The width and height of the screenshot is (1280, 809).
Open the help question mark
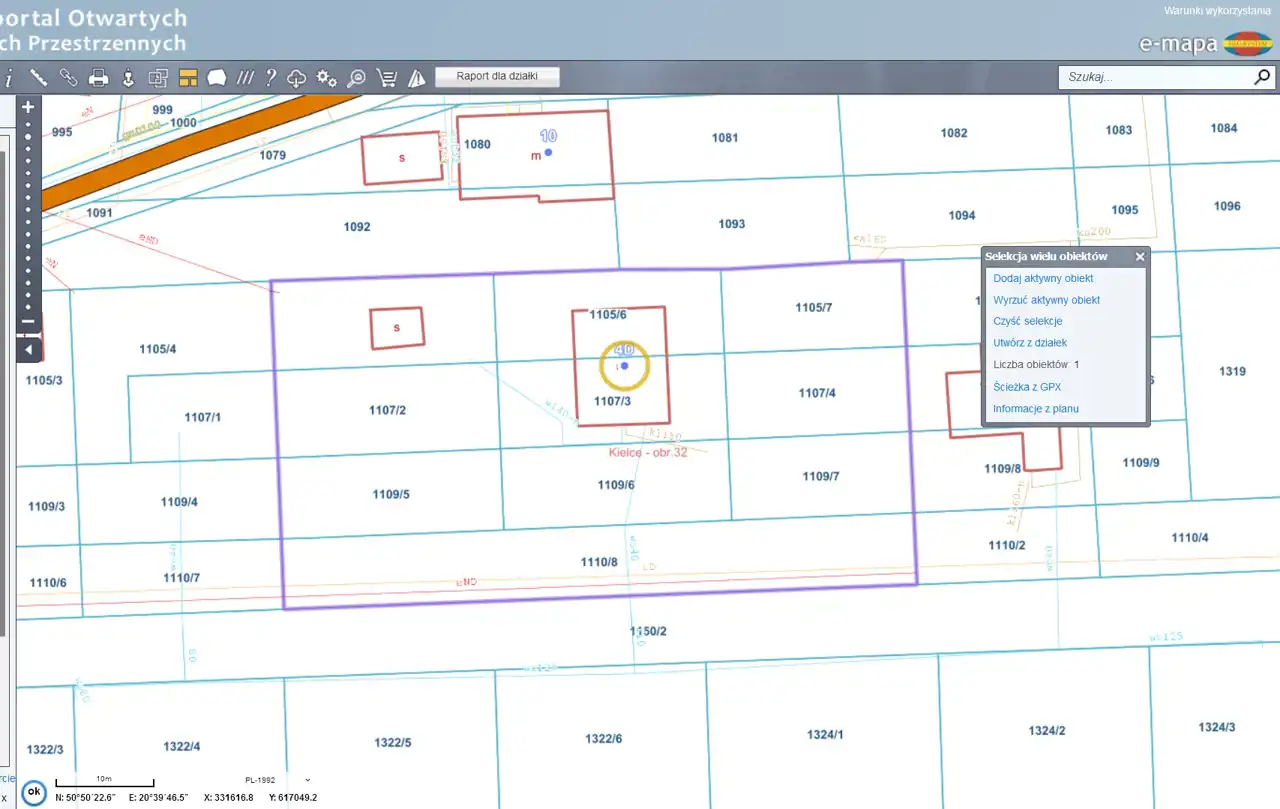270,77
